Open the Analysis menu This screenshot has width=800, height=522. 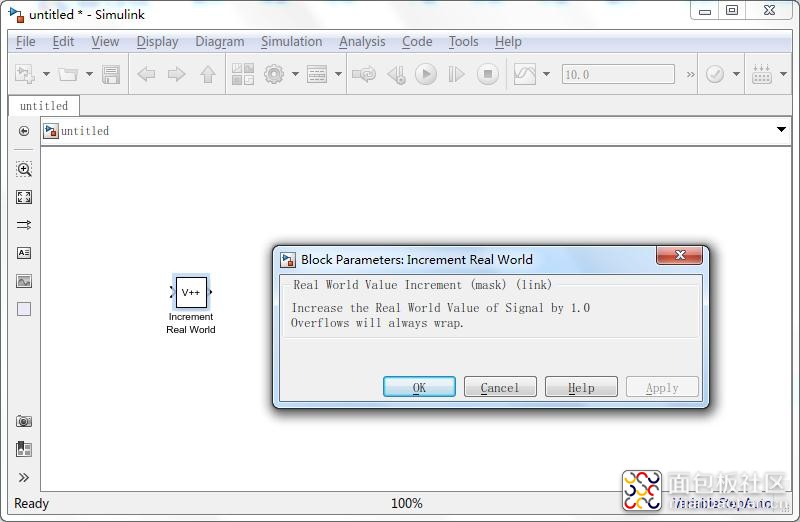[362, 41]
